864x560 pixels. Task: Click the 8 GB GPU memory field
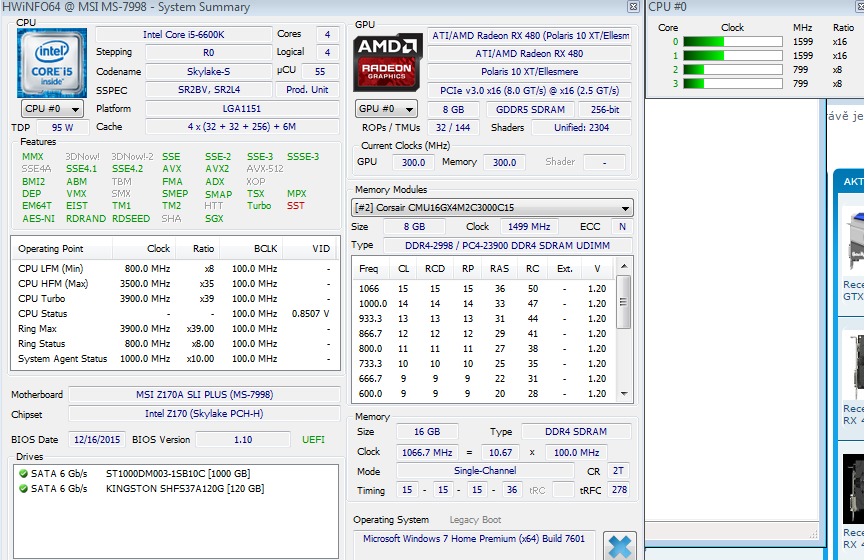point(453,110)
